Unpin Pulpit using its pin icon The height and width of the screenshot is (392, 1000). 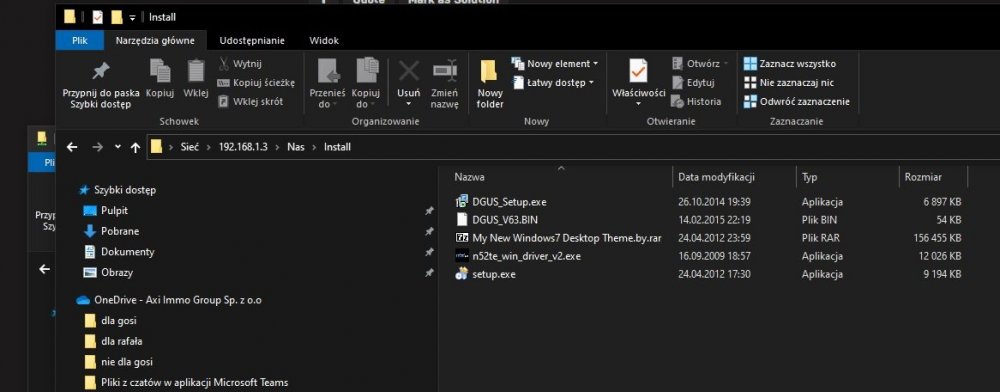tap(429, 210)
